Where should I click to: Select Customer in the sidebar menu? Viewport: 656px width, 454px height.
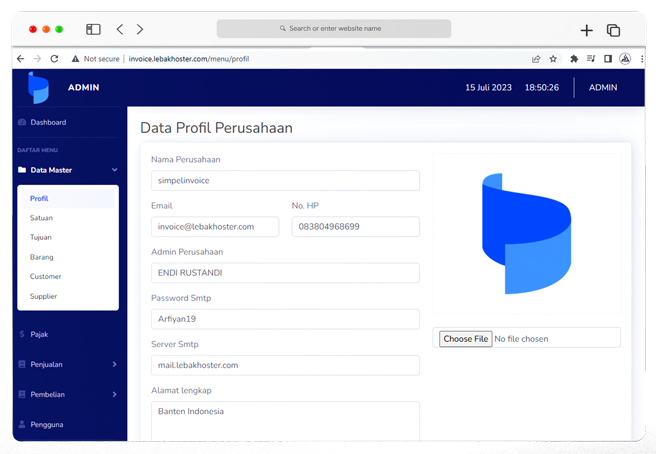point(45,276)
